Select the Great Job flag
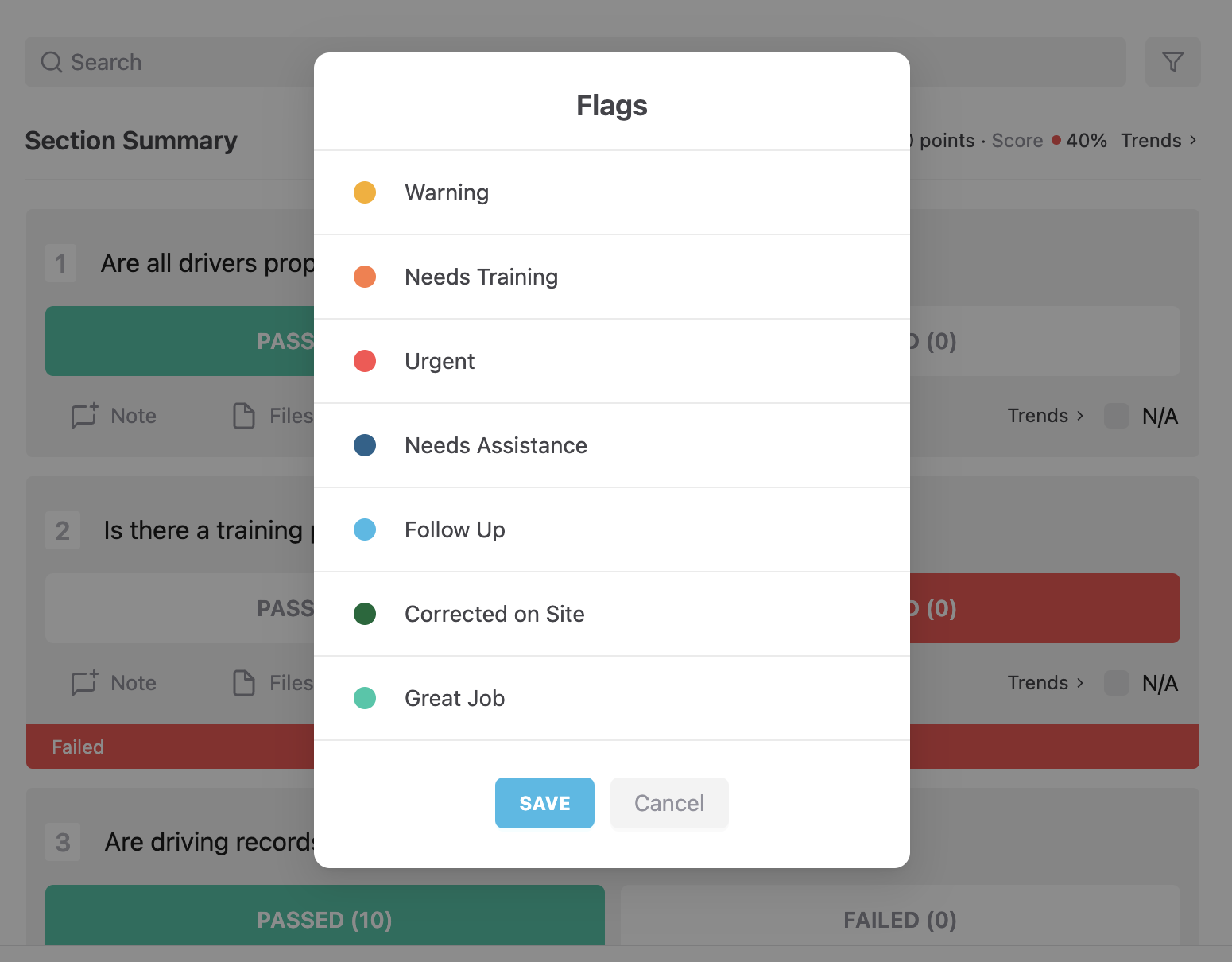The image size is (1232, 962). point(612,698)
